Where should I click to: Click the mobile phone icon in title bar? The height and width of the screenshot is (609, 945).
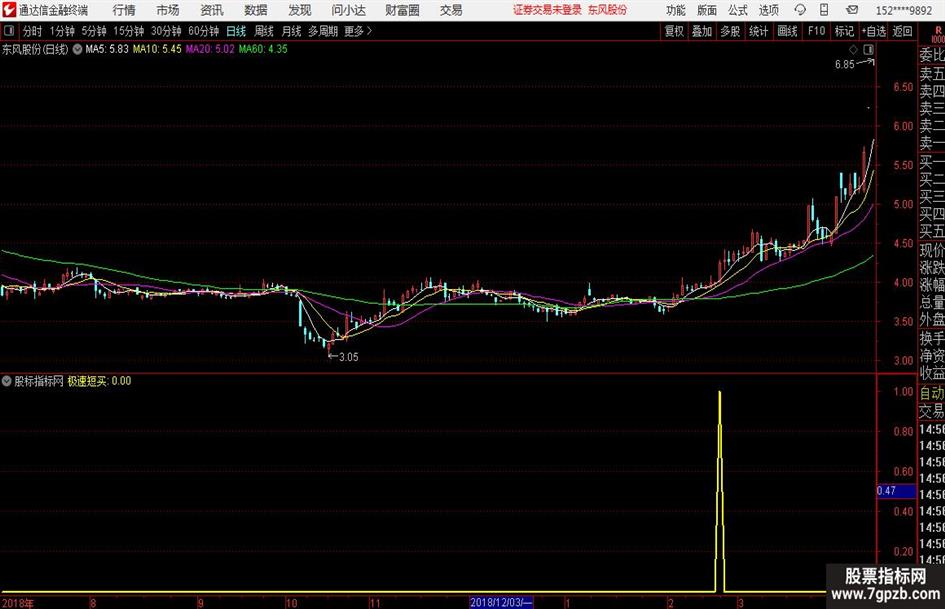824,10
